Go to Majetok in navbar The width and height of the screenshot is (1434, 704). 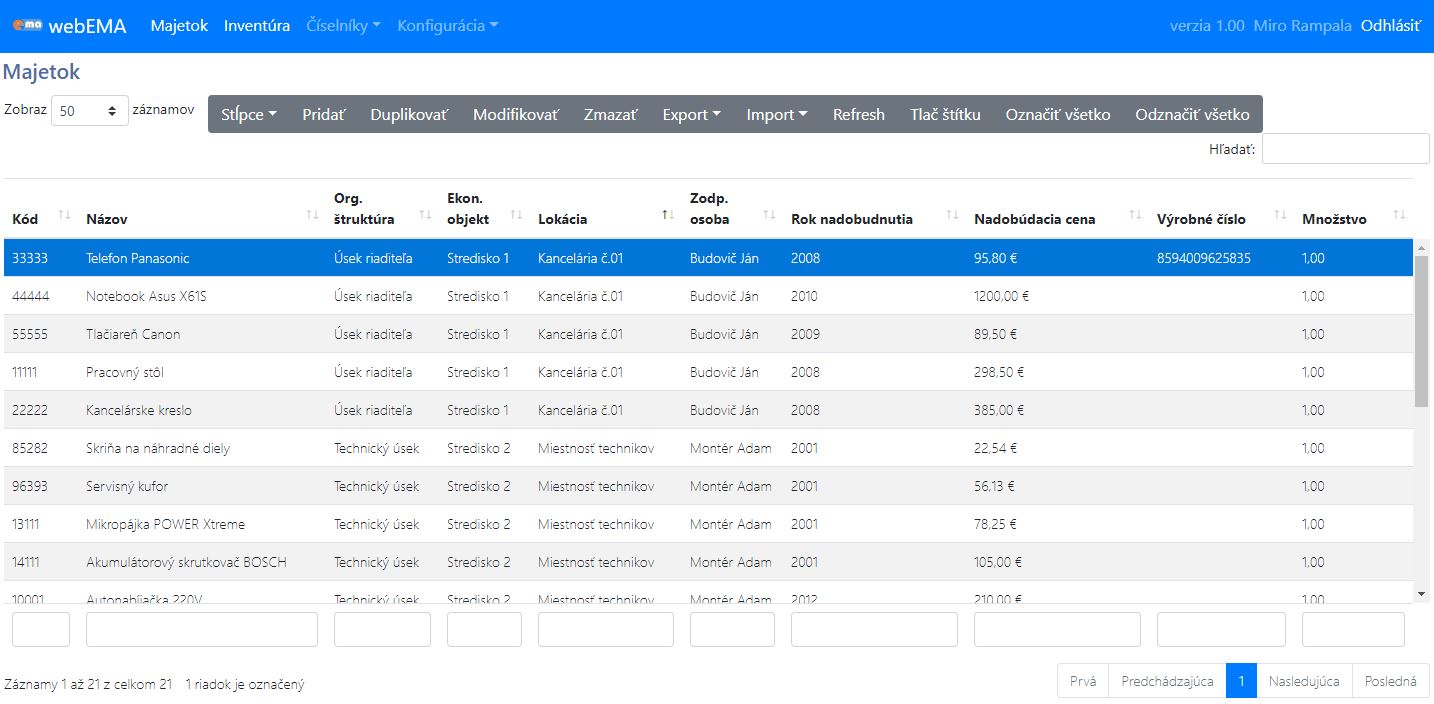179,26
